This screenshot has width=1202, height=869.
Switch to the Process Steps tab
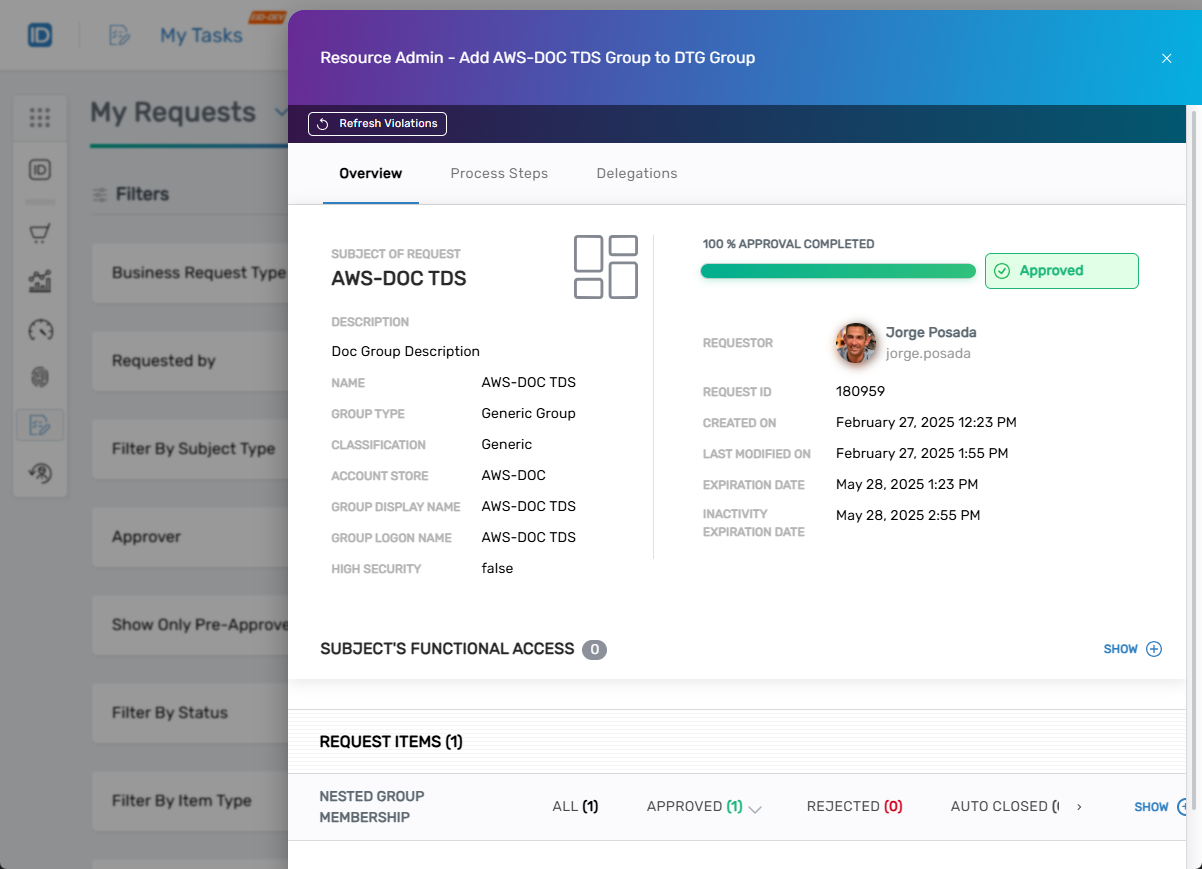click(x=499, y=173)
